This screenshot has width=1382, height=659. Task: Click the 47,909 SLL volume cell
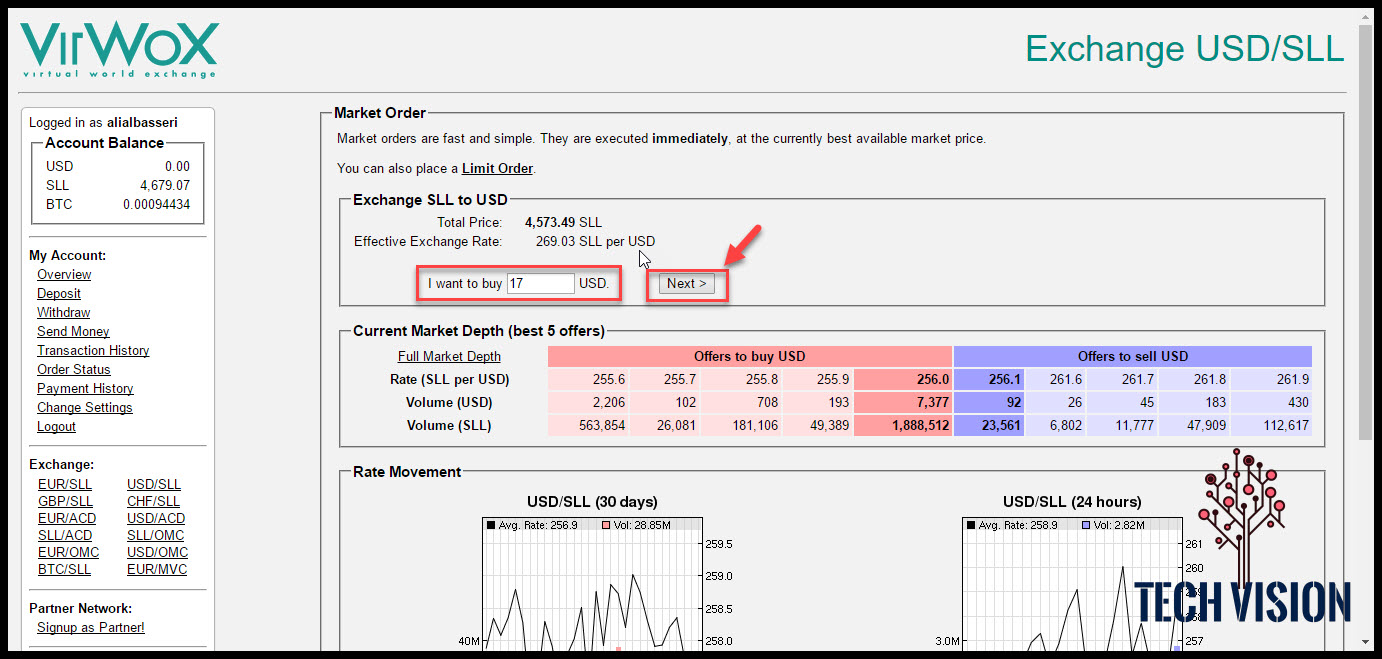click(x=1194, y=425)
